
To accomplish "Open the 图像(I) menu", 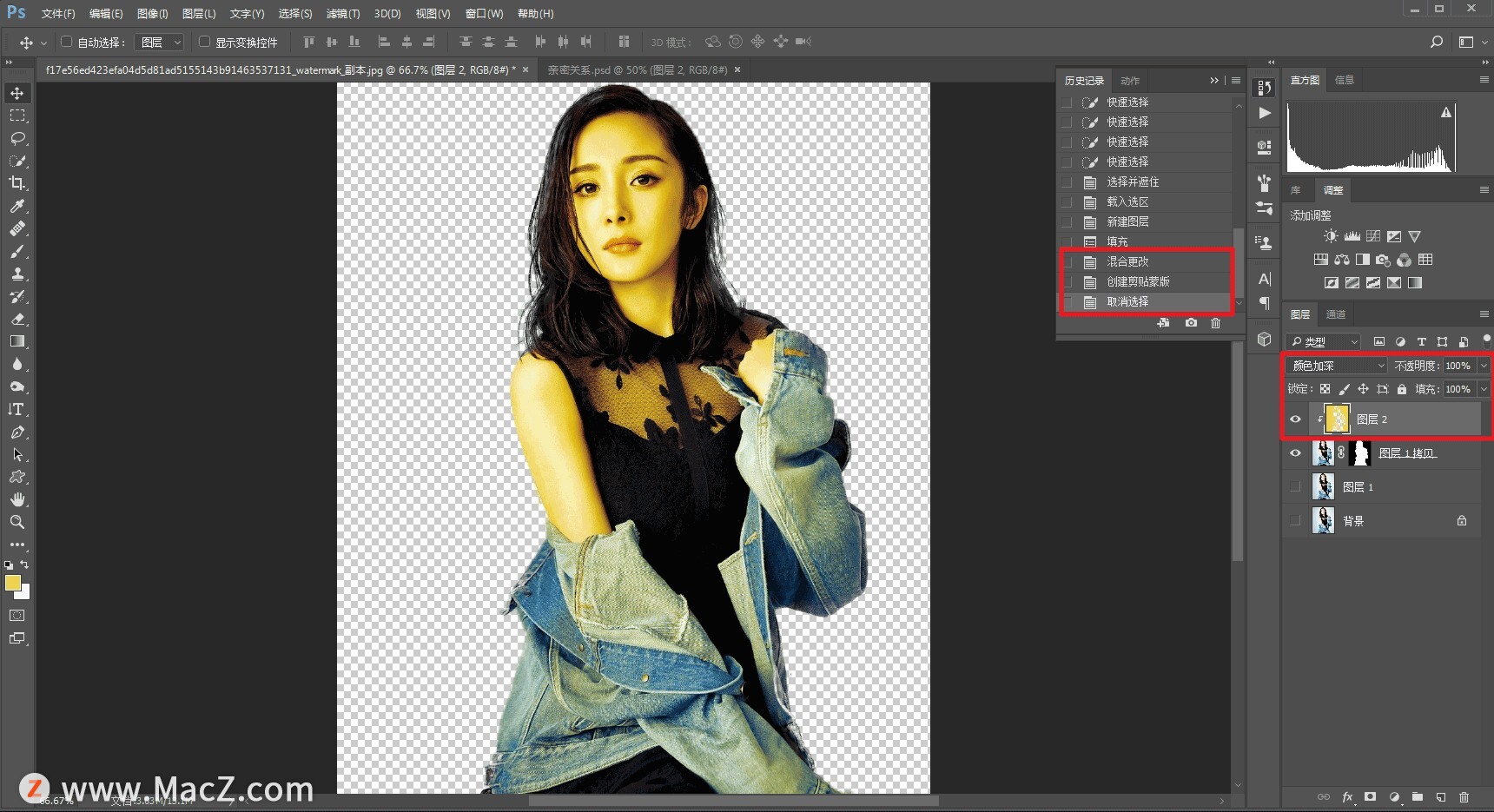I will point(152,14).
